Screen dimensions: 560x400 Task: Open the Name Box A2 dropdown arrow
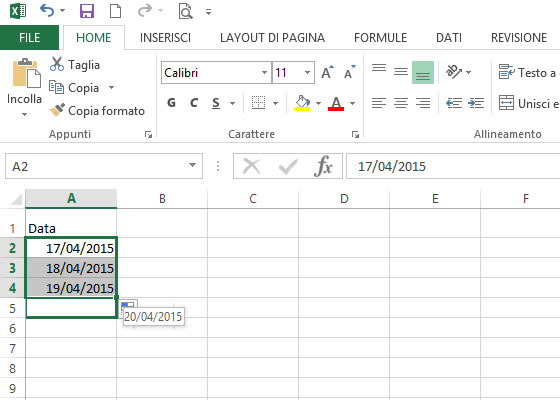click(192, 165)
